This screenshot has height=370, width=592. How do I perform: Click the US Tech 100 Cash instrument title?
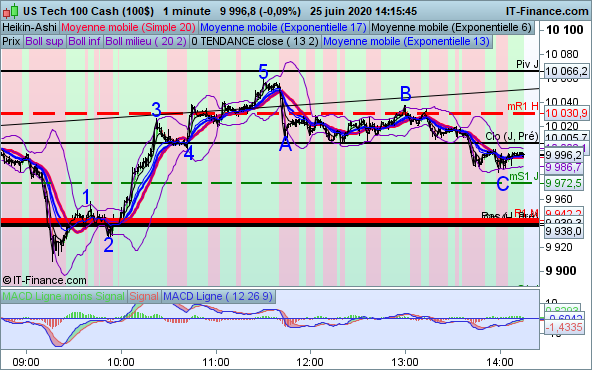point(88,11)
